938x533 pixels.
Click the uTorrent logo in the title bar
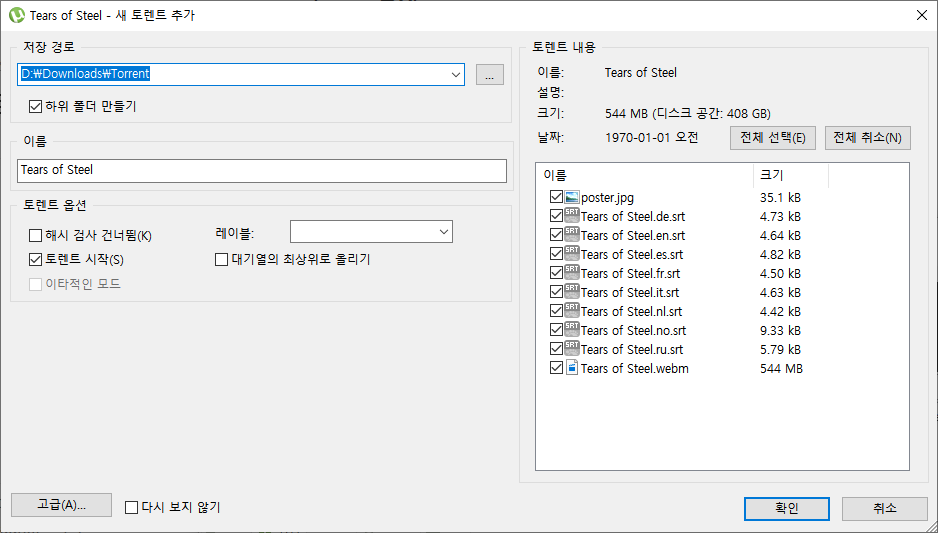click(x=16, y=15)
